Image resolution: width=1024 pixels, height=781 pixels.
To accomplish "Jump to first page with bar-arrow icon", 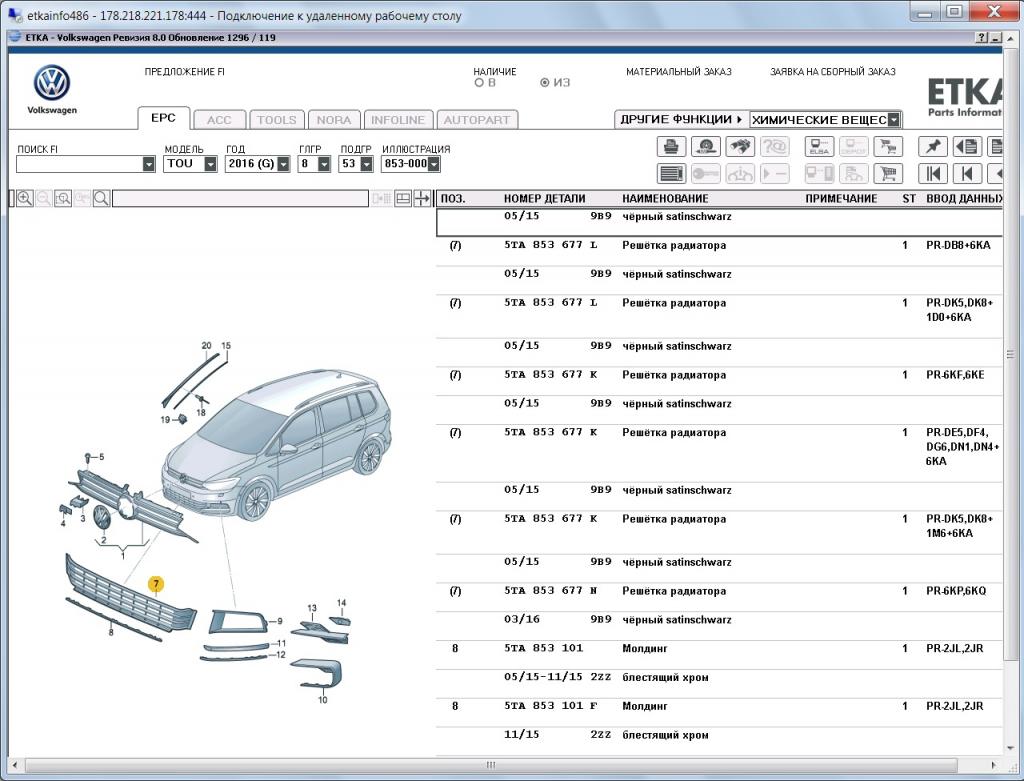I will pyautogui.click(x=933, y=174).
